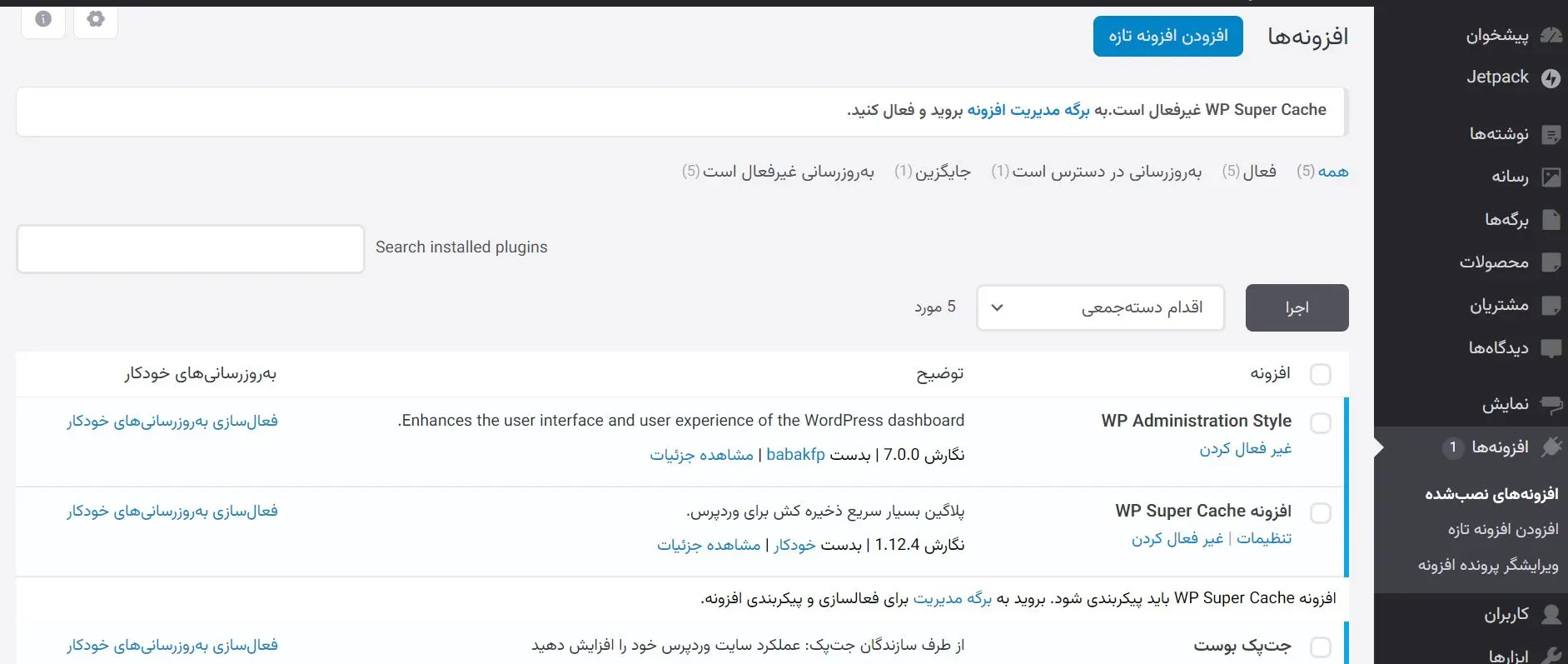Open the محصولات menu item

point(1494,262)
